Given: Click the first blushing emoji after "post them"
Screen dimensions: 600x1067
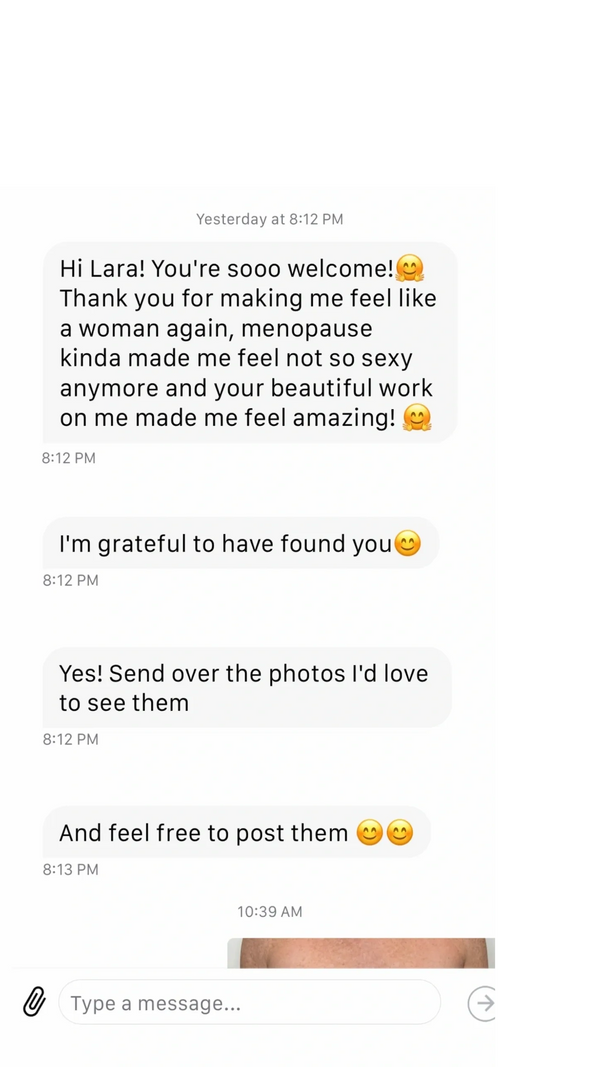Looking at the screenshot, I should pos(370,833).
